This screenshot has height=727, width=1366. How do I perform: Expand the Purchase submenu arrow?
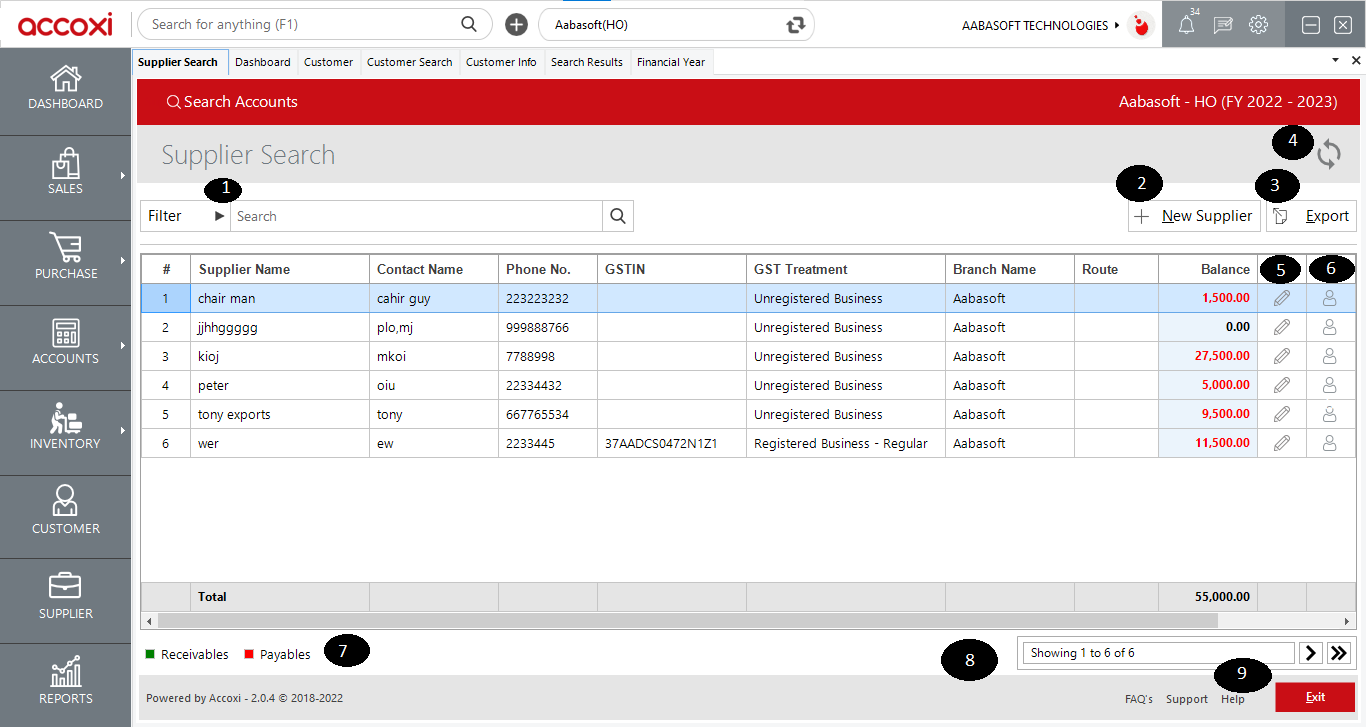[x=122, y=261]
